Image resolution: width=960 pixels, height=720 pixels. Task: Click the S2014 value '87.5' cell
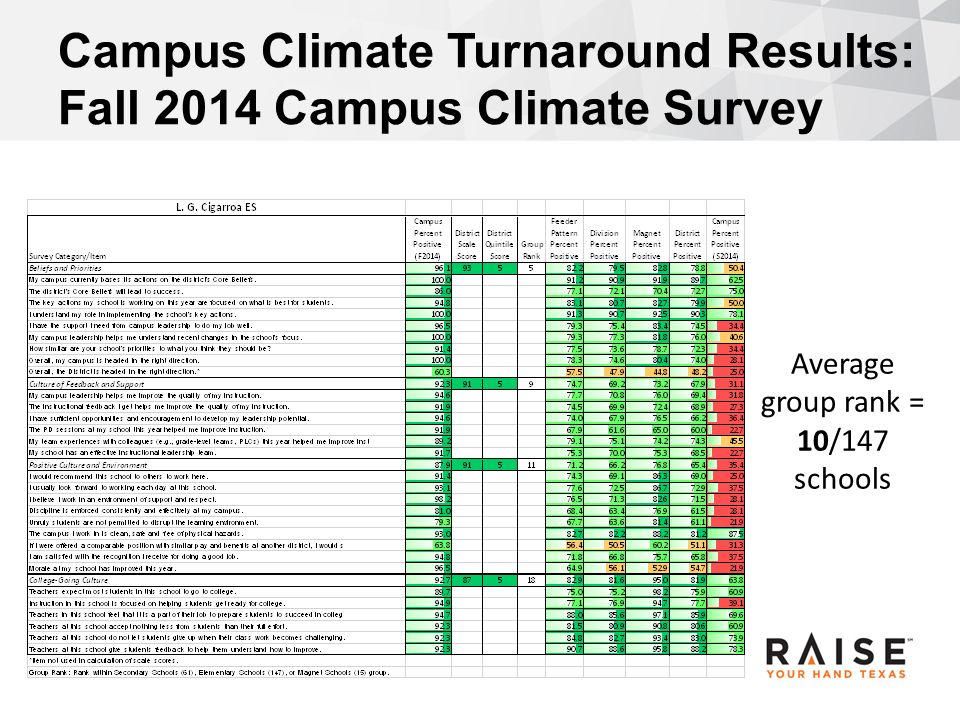(x=726, y=534)
